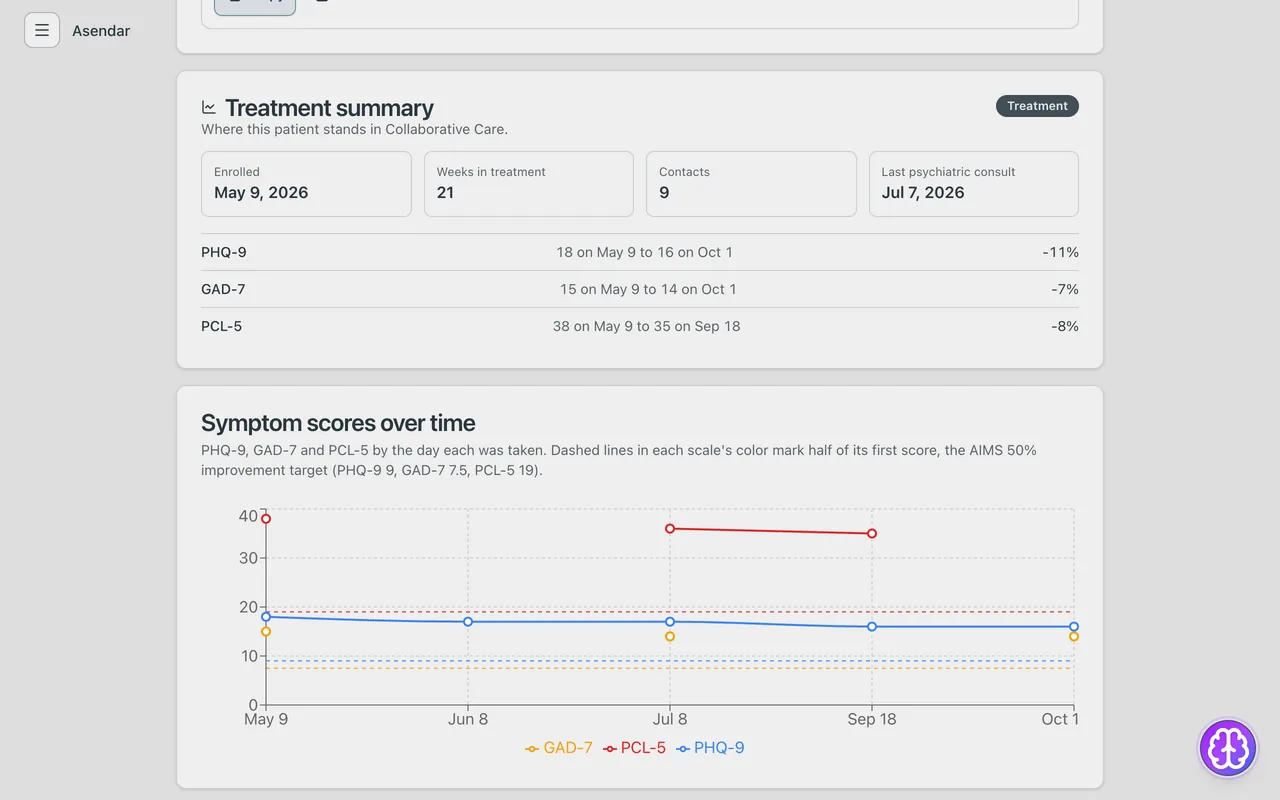The image size is (1280, 800).
Task: Click the -7% change value
Action: (1064, 289)
